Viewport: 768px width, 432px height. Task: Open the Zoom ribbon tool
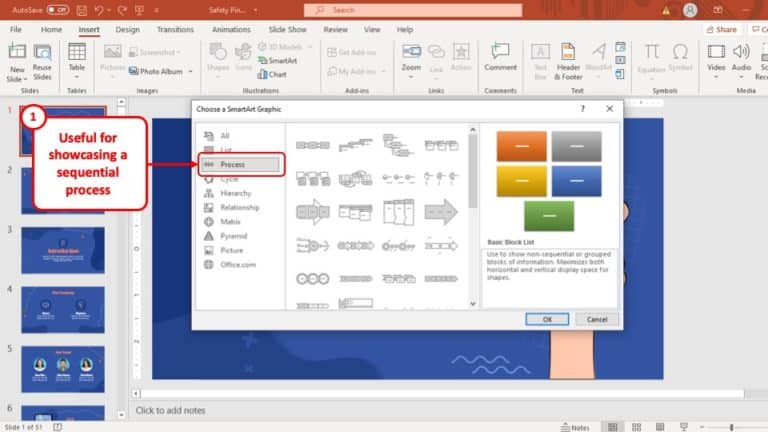[411, 57]
